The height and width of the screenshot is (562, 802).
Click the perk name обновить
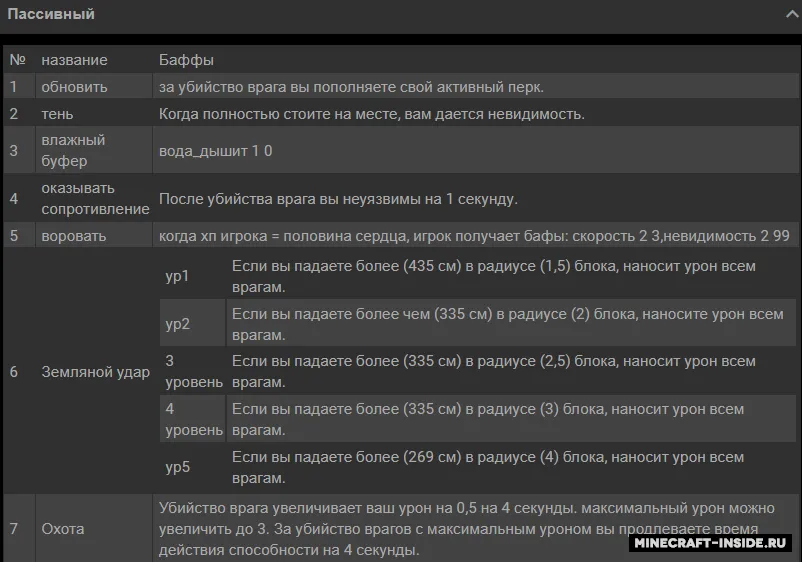(74, 87)
